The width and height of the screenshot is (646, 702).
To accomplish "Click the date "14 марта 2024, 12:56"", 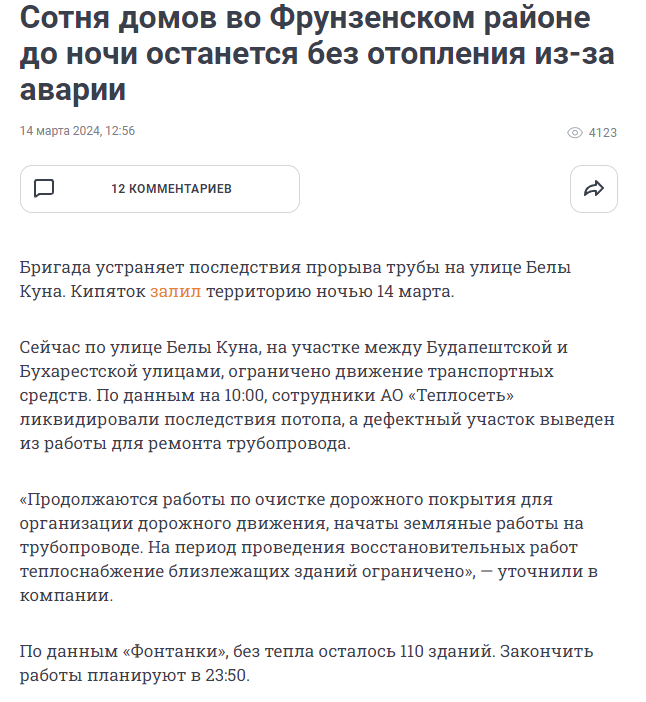I will coord(77,131).
